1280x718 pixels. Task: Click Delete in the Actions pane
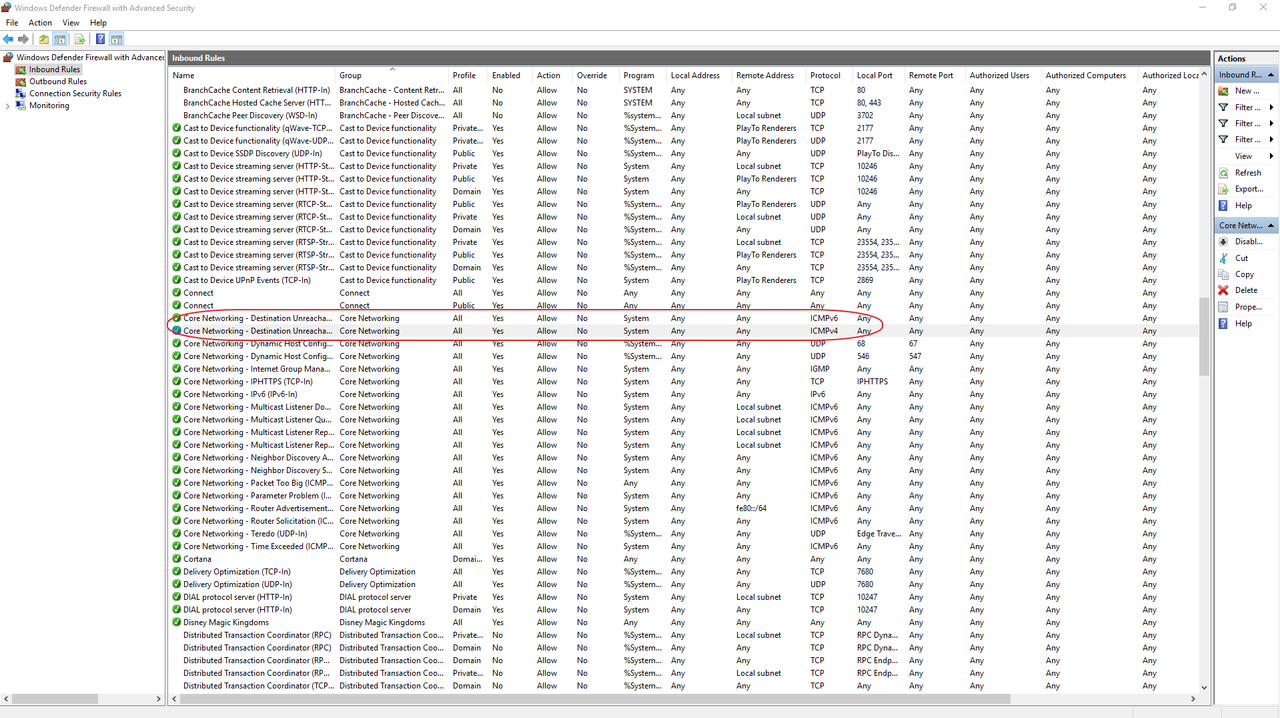coord(1246,291)
